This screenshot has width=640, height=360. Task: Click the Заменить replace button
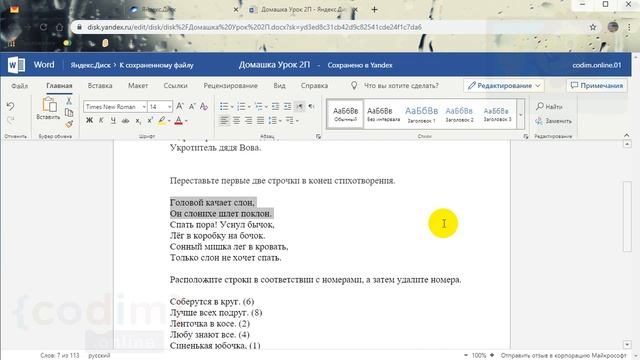click(553, 121)
